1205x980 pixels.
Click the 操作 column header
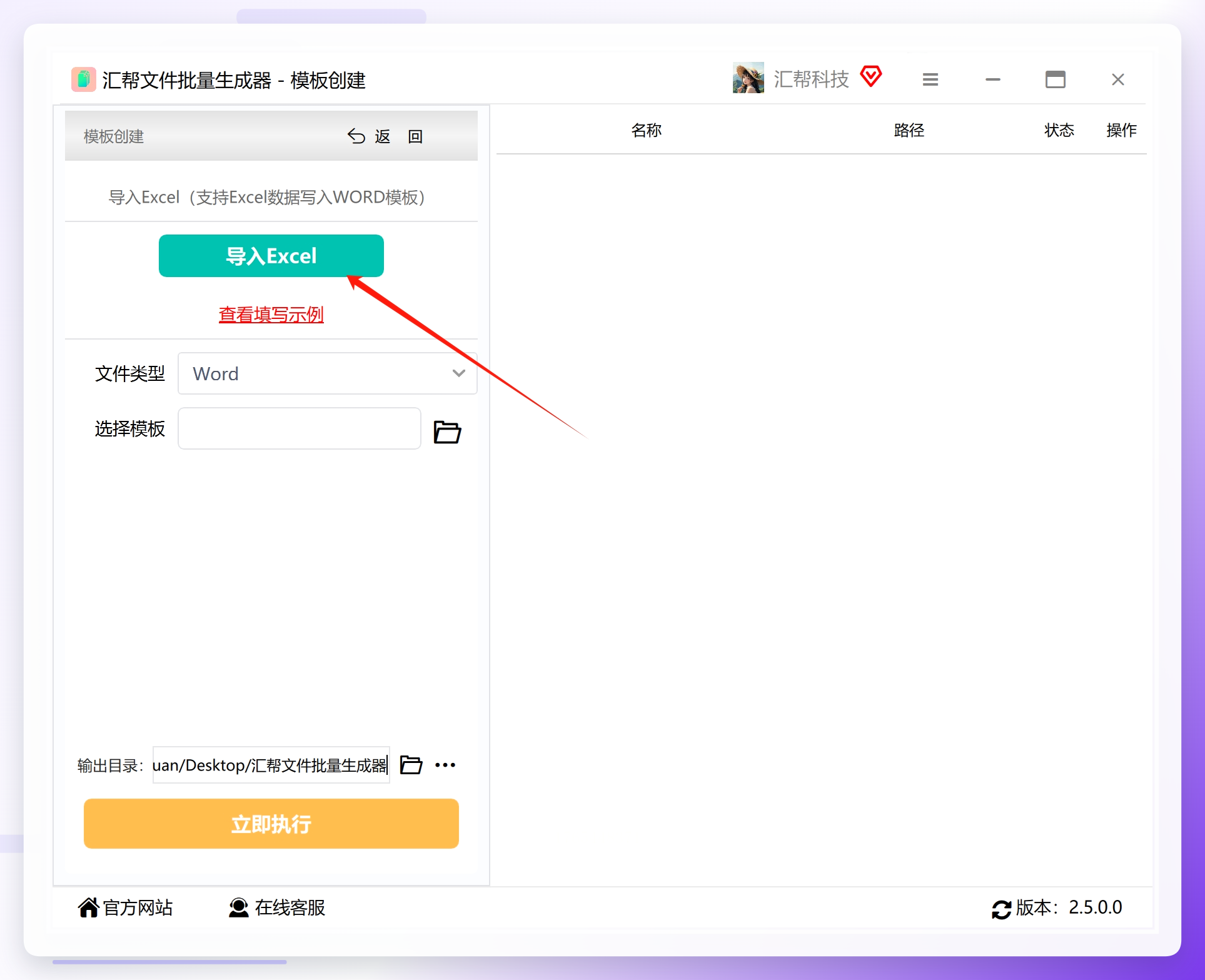(1121, 130)
